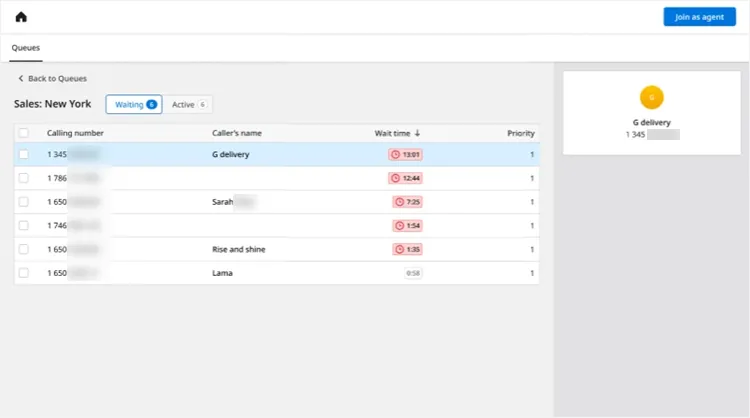Open the Queues tab

[26, 48]
